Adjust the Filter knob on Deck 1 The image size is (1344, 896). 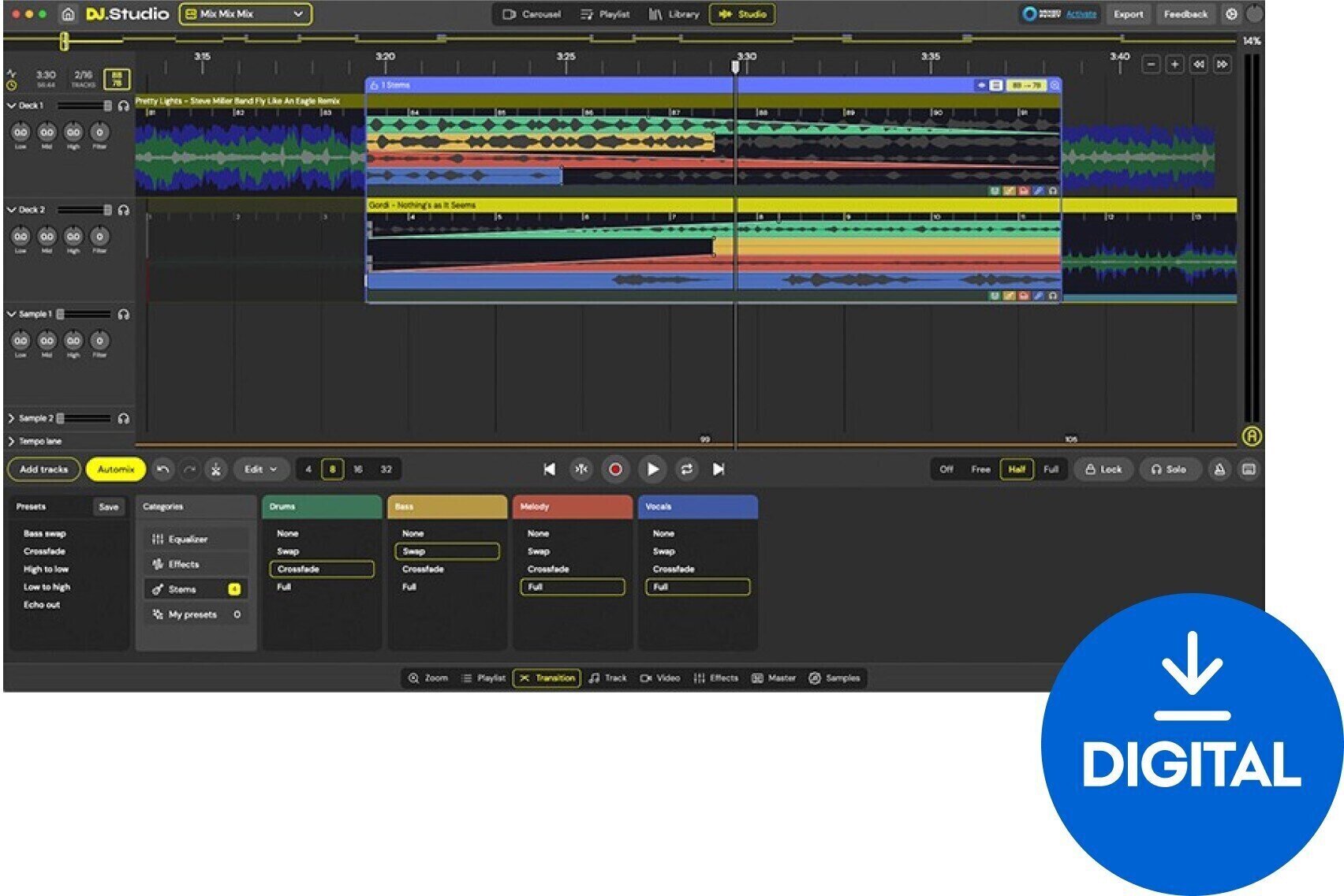coord(99,131)
